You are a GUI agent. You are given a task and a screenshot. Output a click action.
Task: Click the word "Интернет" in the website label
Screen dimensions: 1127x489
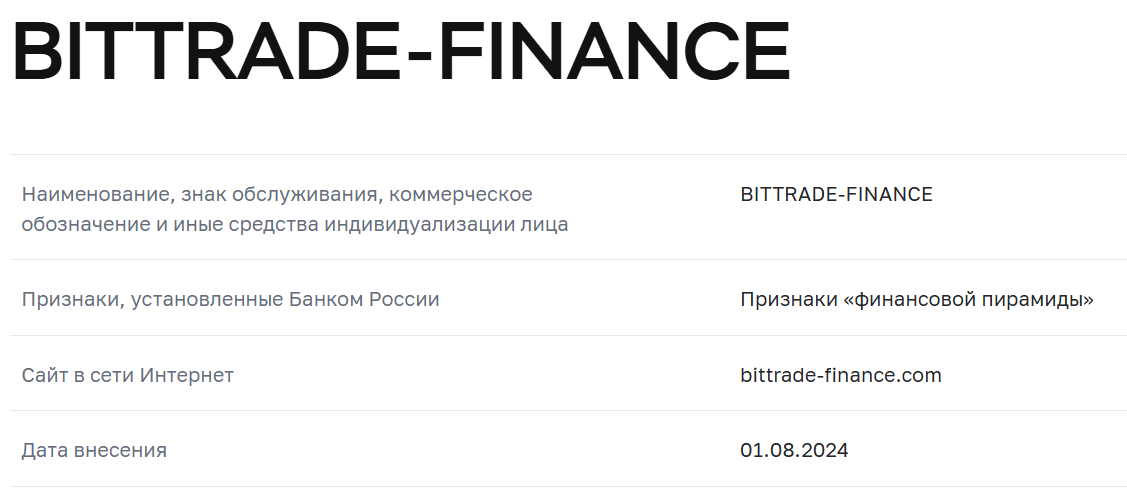(x=187, y=375)
